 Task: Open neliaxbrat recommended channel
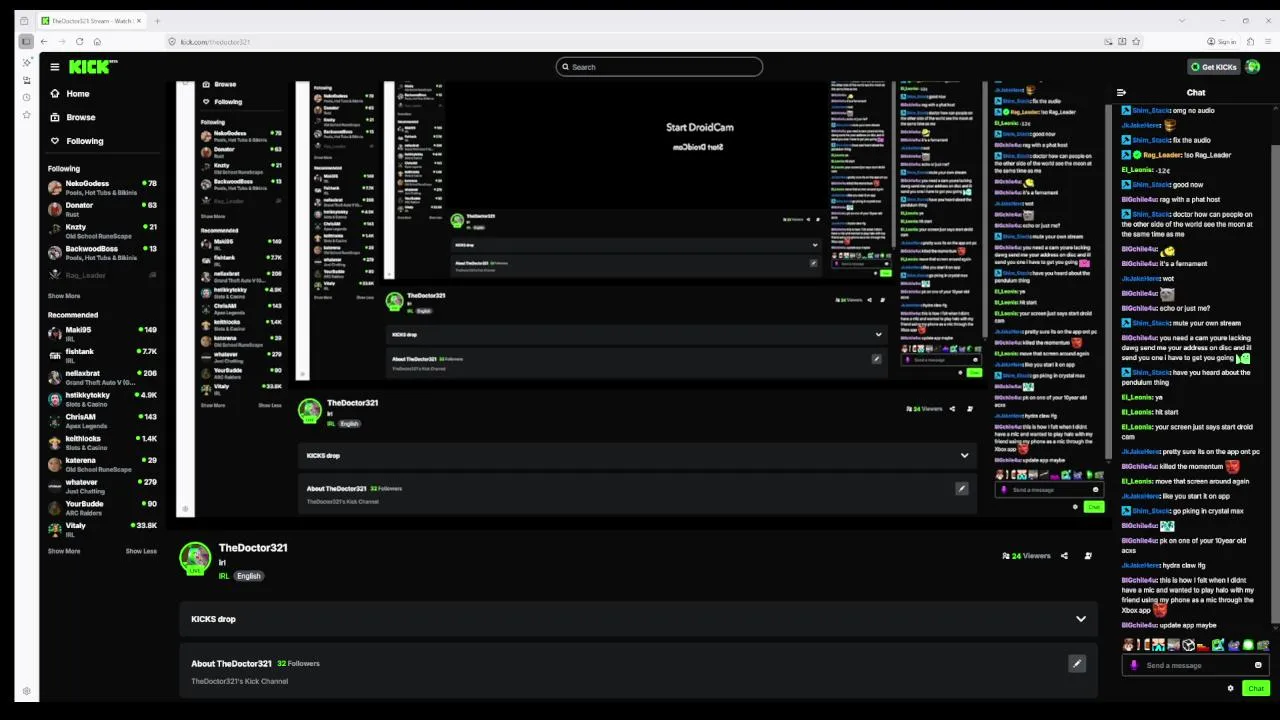[x=103, y=378]
